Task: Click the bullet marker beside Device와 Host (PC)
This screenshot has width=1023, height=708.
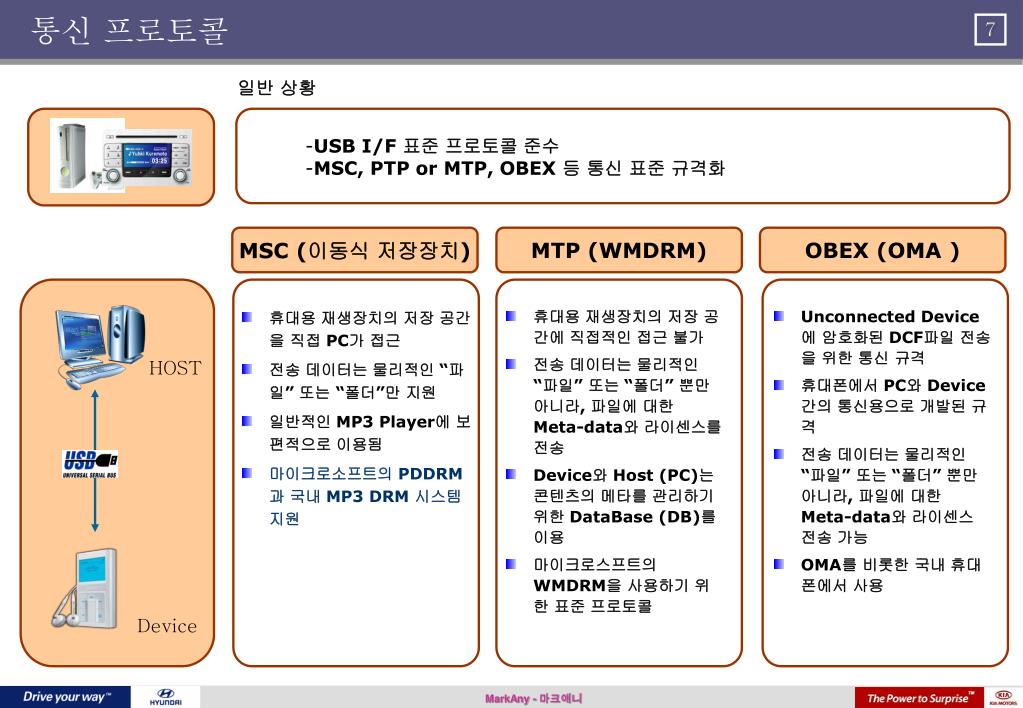Action: [x=511, y=474]
